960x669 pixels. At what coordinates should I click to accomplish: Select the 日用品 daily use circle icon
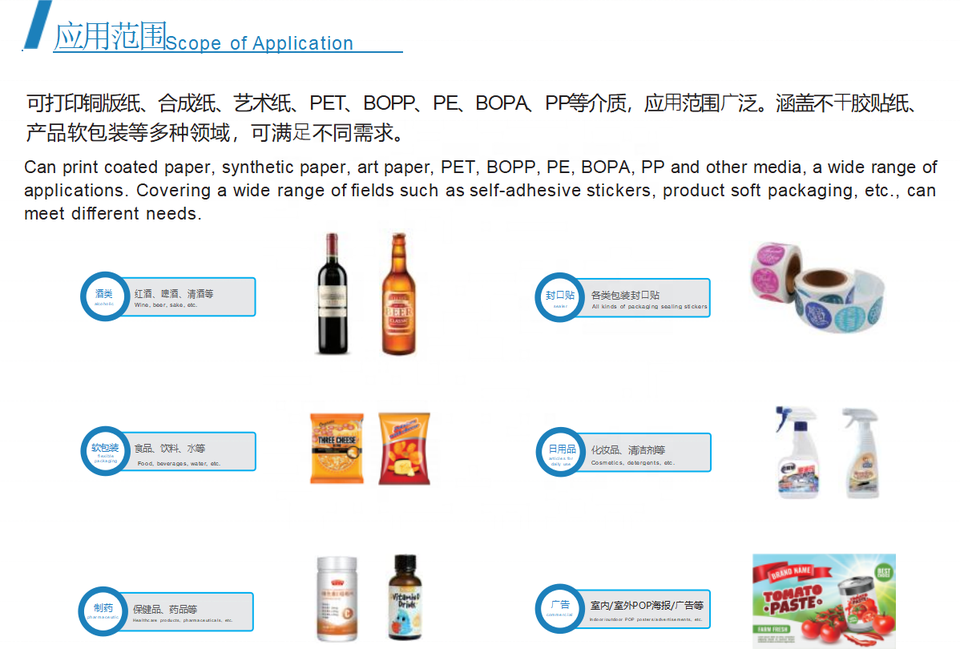[561, 452]
